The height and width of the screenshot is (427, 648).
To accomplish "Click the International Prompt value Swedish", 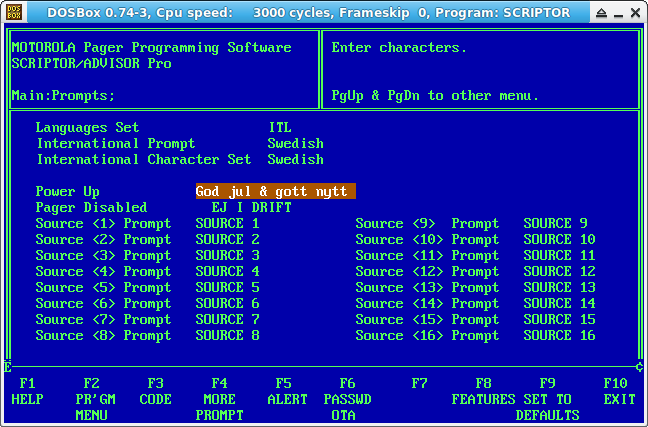I will [295, 143].
